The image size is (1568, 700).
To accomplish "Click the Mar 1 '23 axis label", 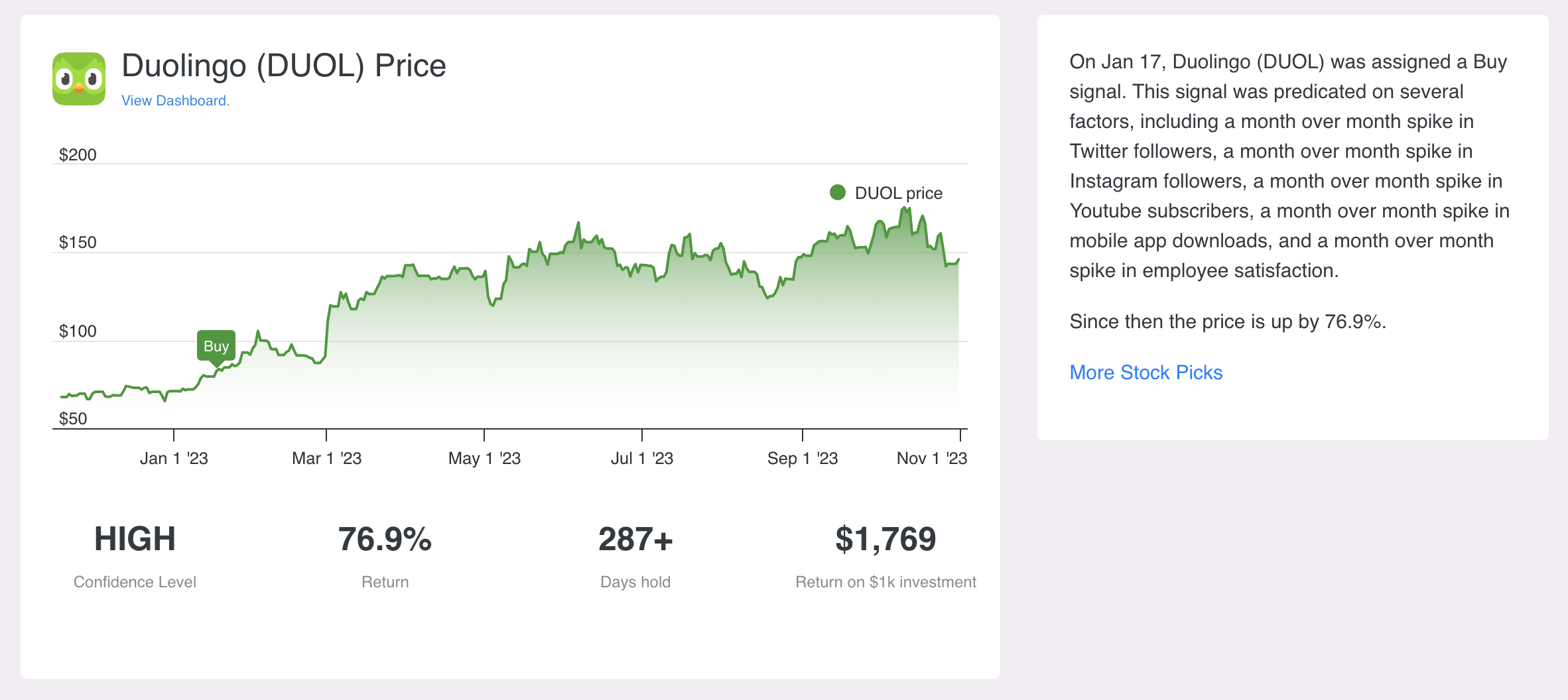I will (326, 458).
